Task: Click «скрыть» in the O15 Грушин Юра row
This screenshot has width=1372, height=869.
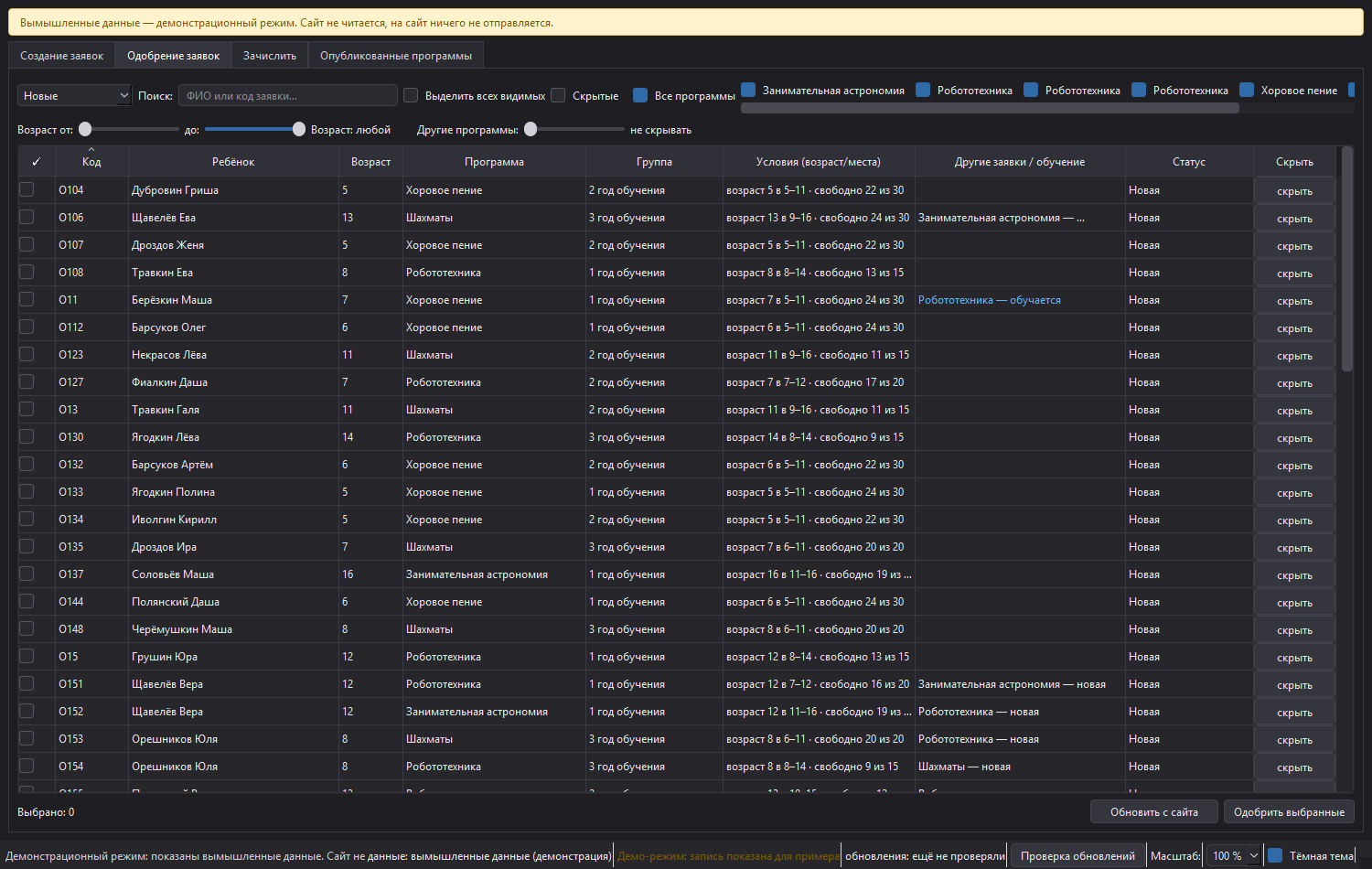Action: pos(1294,658)
